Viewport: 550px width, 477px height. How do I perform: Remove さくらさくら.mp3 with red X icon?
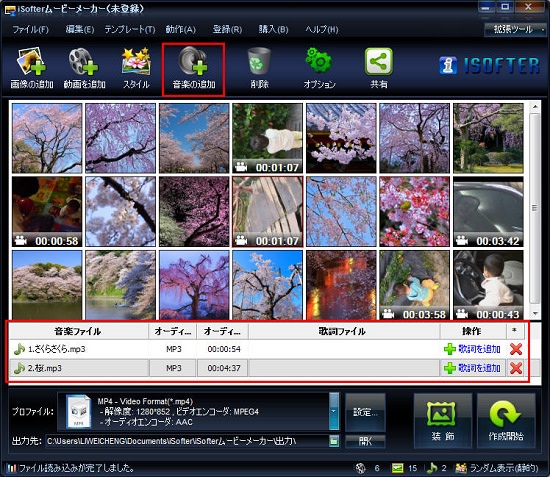(x=516, y=349)
